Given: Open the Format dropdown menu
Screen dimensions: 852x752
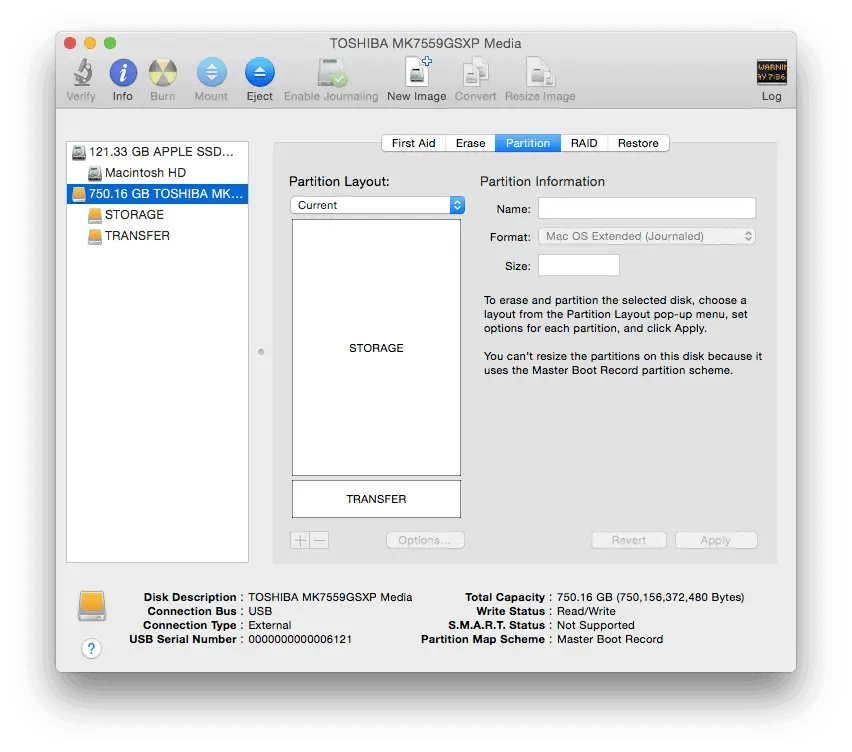Looking at the screenshot, I should (x=647, y=236).
